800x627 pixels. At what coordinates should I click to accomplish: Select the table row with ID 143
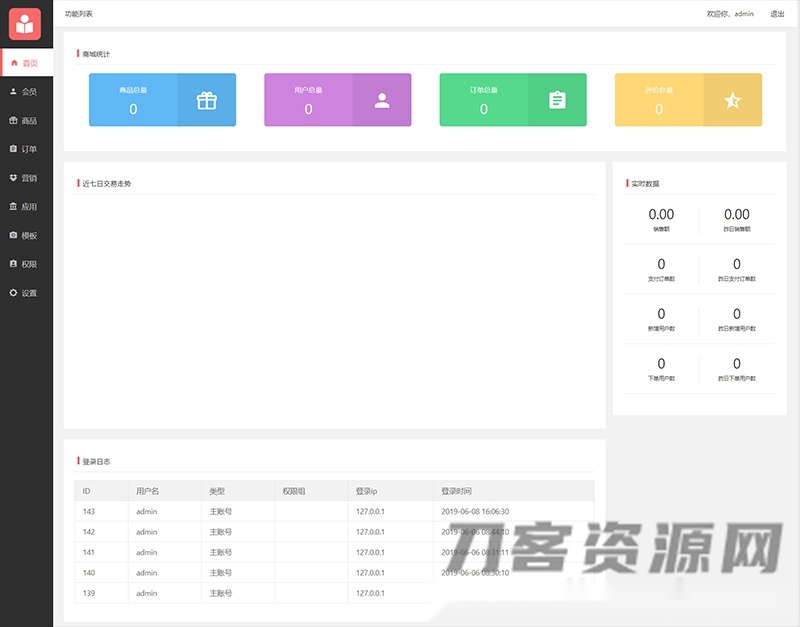point(250,511)
